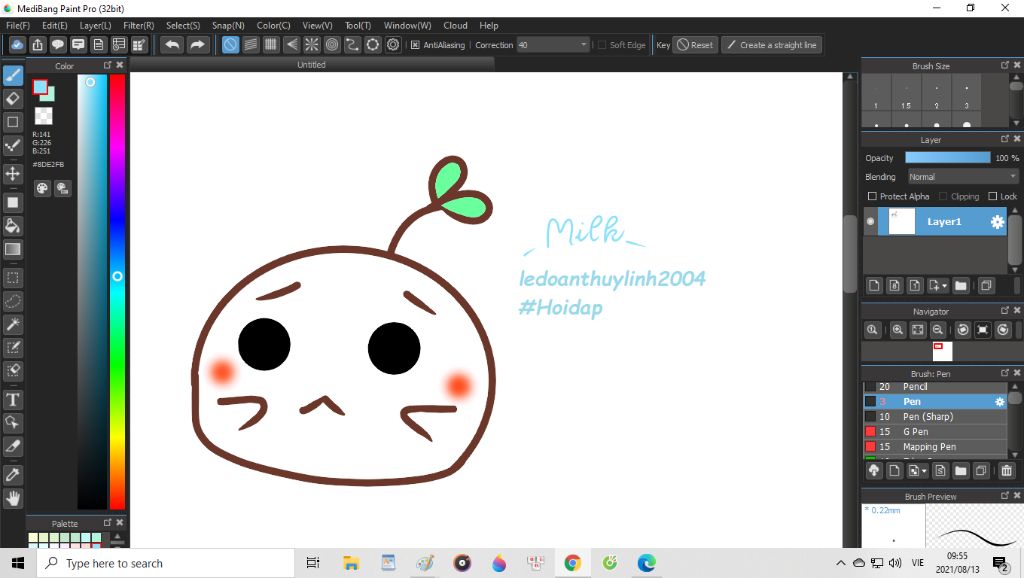Open the Window menu
The width and height of the screenshot is (1024, 578).
click(408, 25)
